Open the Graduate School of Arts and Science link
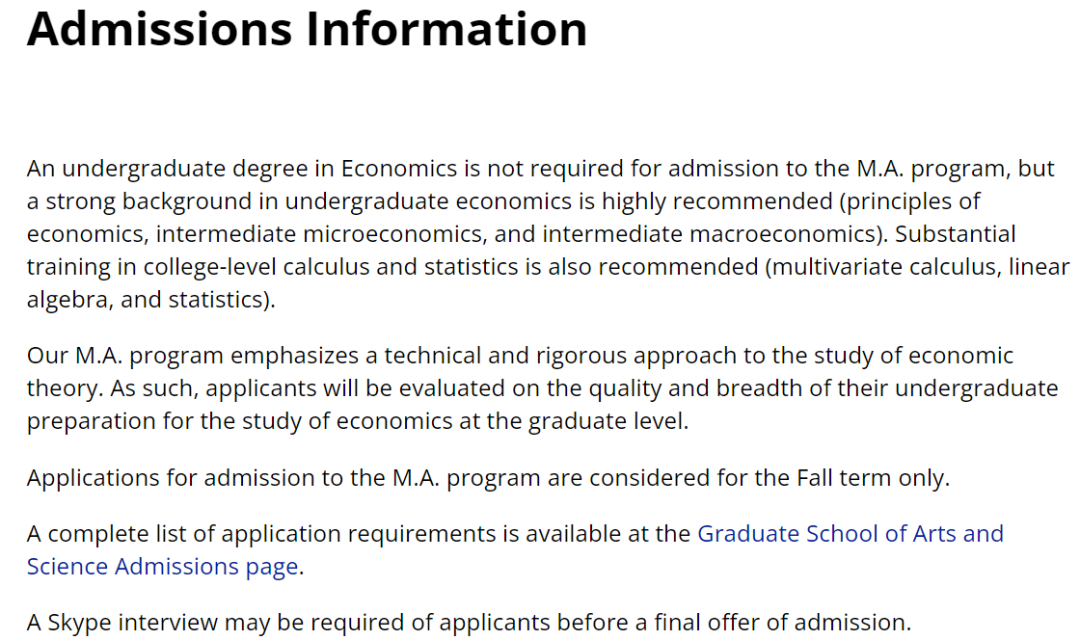Image resolution: width=1080 pixels, height=640 pixels. pyautogui.click(x=850, y=533)
